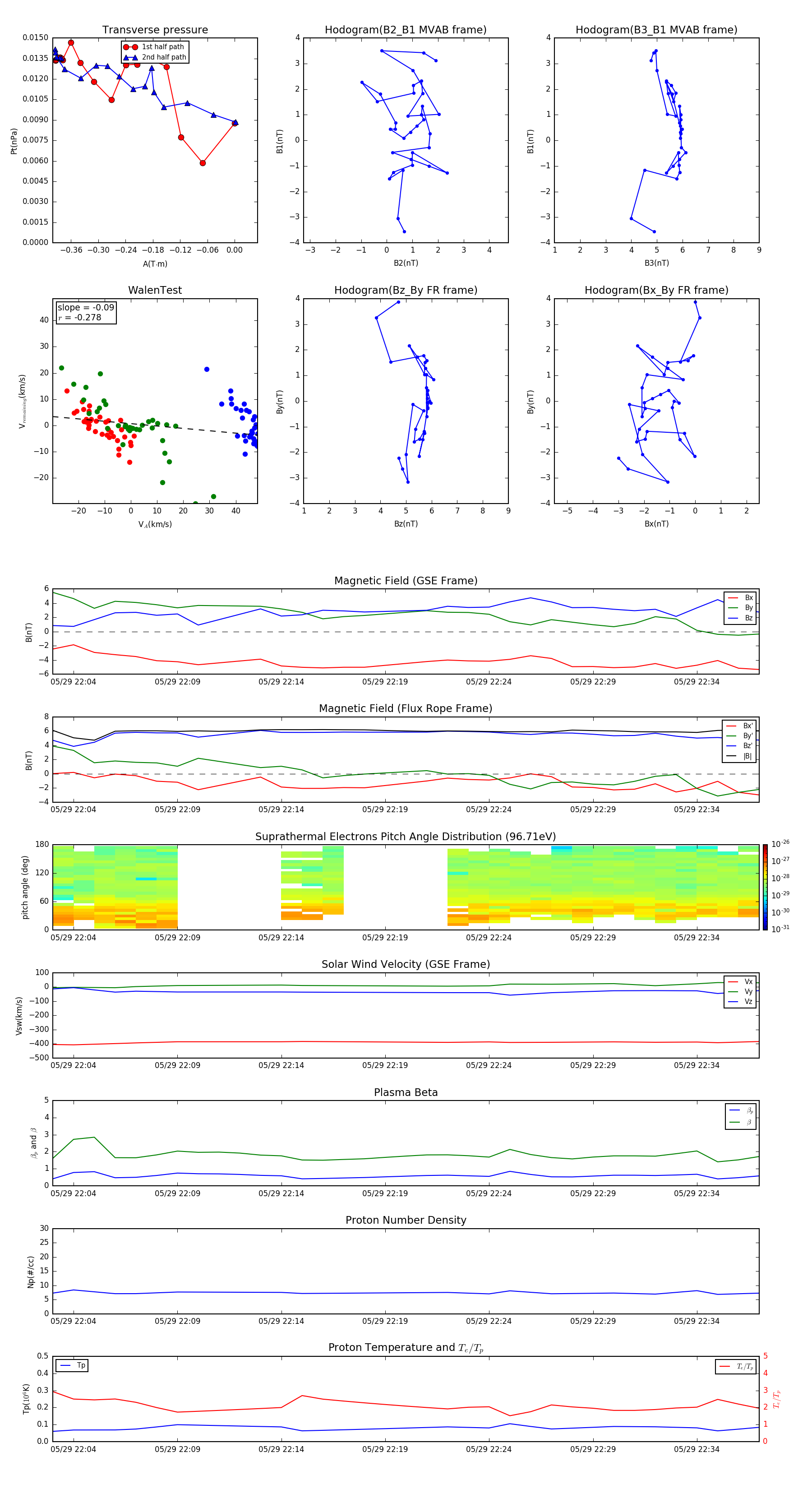Select the "pitch angle (deg)" y-axis label
This screenshot has height=1489, width=812.
25,887
